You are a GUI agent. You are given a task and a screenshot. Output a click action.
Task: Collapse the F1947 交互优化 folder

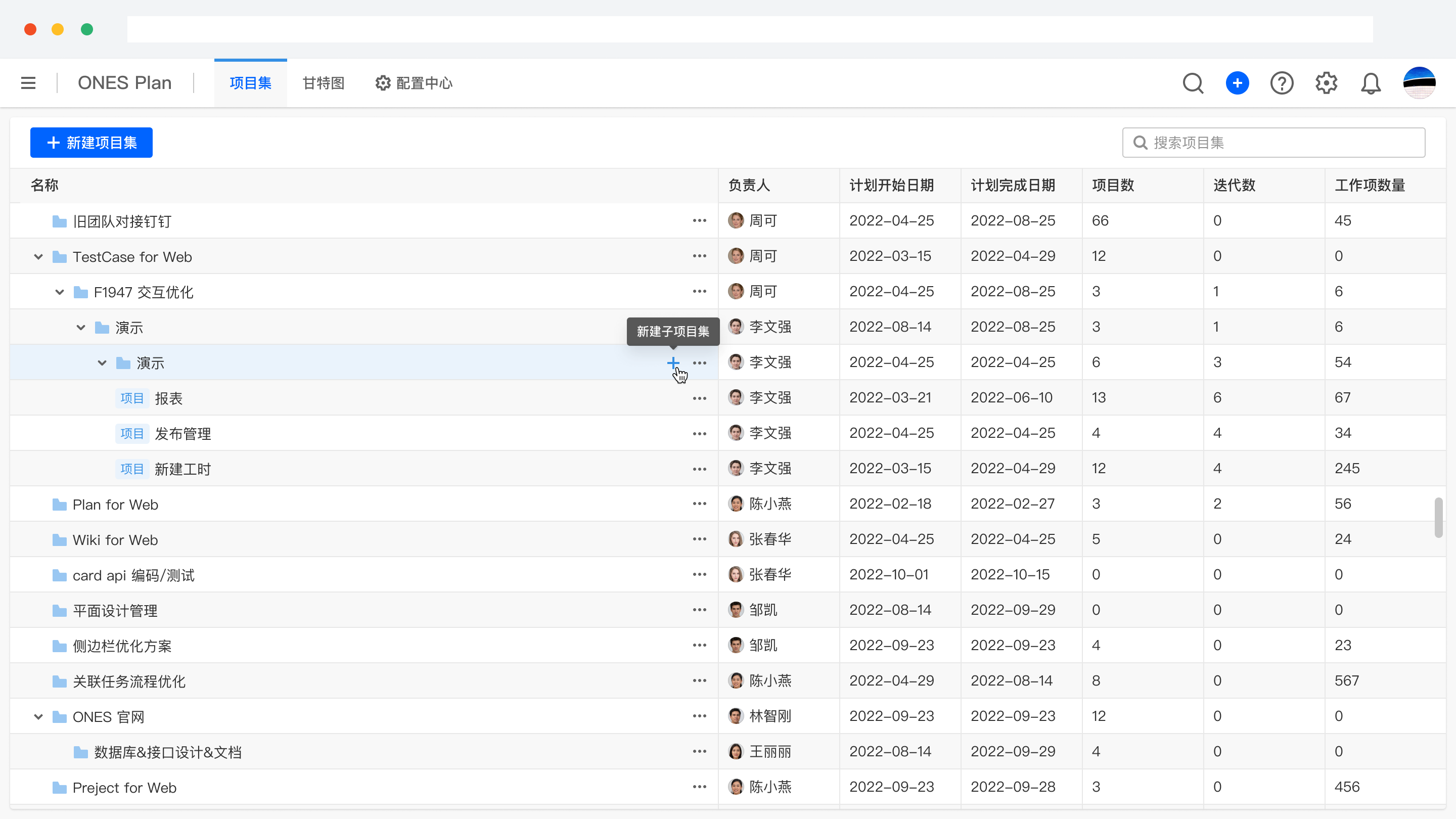pyautogui.click(x=59, y=292)
